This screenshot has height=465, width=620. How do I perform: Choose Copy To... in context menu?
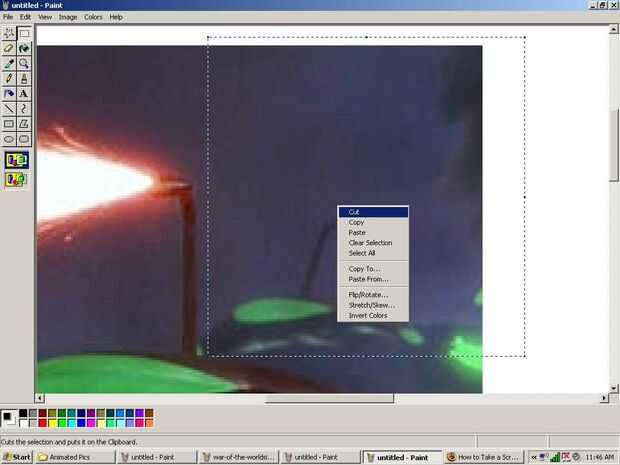tap(373, 269)
